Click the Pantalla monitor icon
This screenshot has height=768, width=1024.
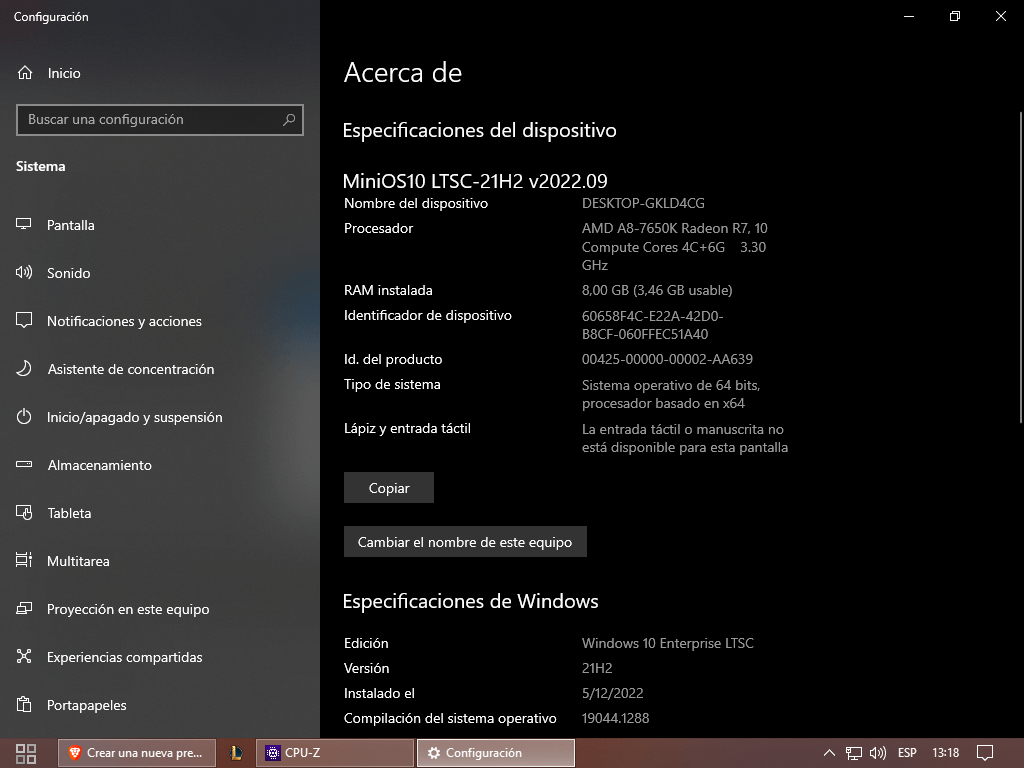pos(24,225)
